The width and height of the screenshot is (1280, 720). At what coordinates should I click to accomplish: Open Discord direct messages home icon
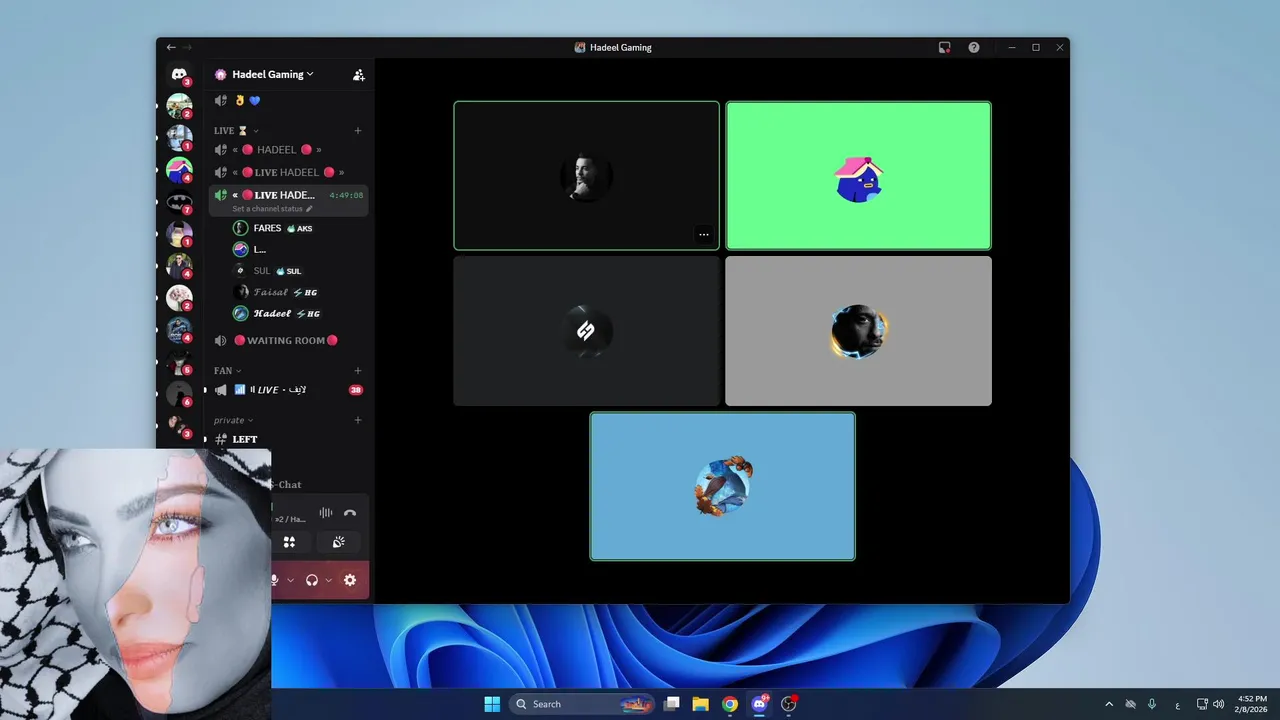[179, 74]
